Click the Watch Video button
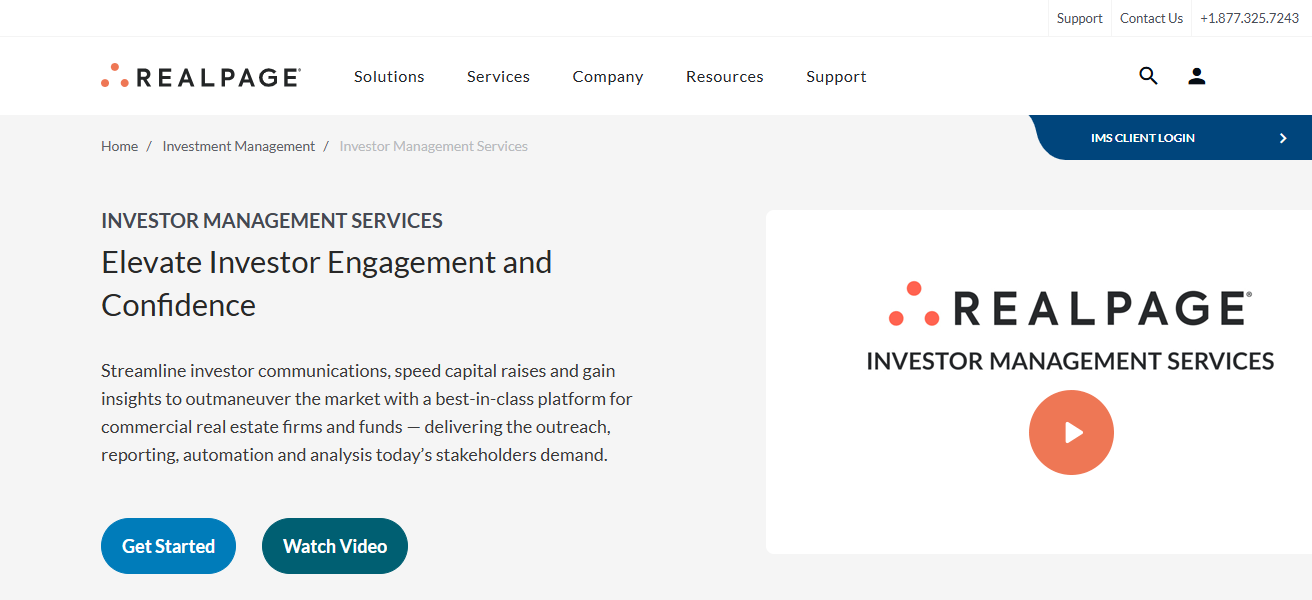Screen dimensions: 1312x600 [334, 546]
